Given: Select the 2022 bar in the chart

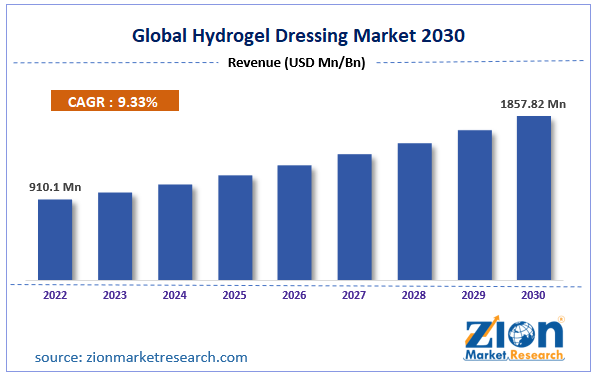Looking at the screenshot, I should [x=55, y=240].
